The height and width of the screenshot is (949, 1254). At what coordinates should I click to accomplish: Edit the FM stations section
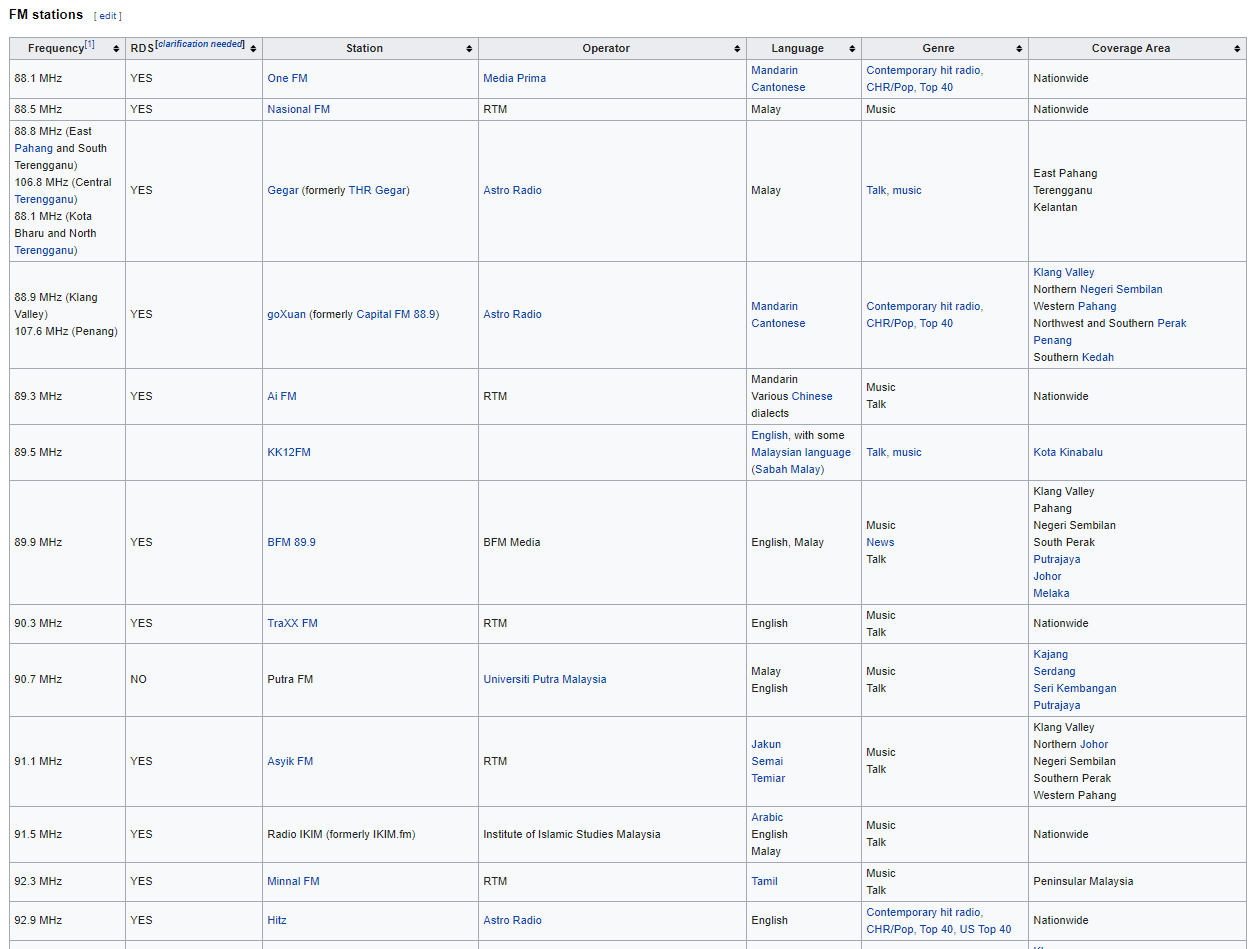tap(108, 16)
